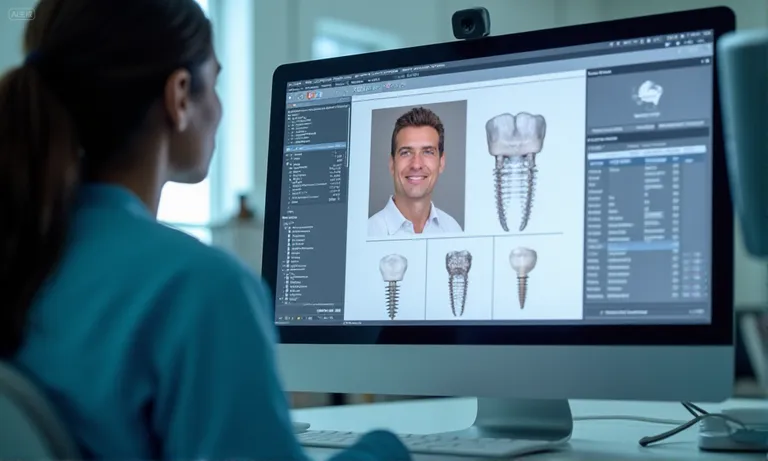Open the 3D tooth preview in right panel
This screenshot has height=461, width=768.
click(x=649, y=95)
